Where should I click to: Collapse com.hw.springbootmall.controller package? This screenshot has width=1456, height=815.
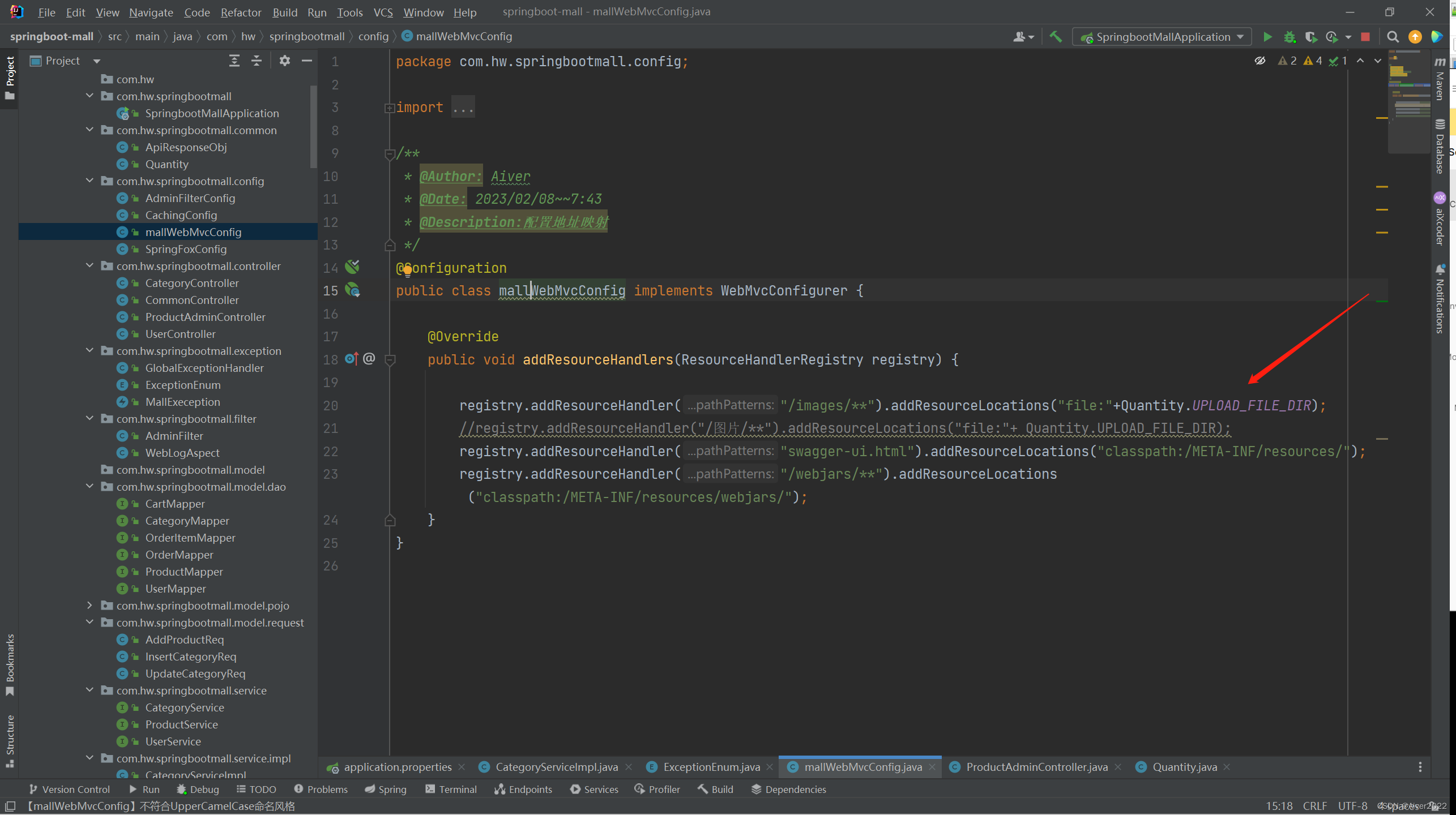(x=89, y=265)
